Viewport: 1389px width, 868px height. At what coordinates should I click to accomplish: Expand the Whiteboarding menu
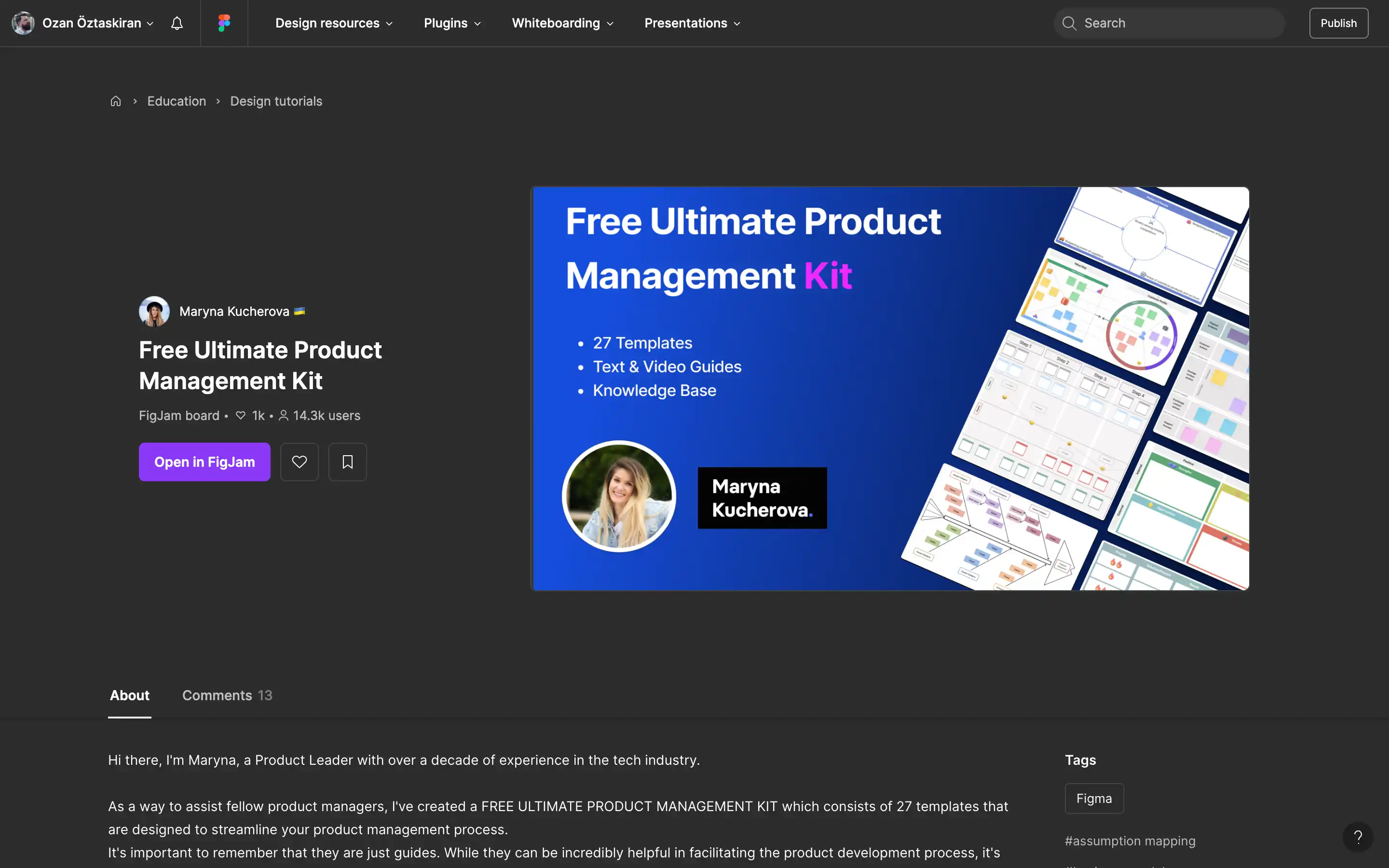pyautogui.click(x=562, y=23)
